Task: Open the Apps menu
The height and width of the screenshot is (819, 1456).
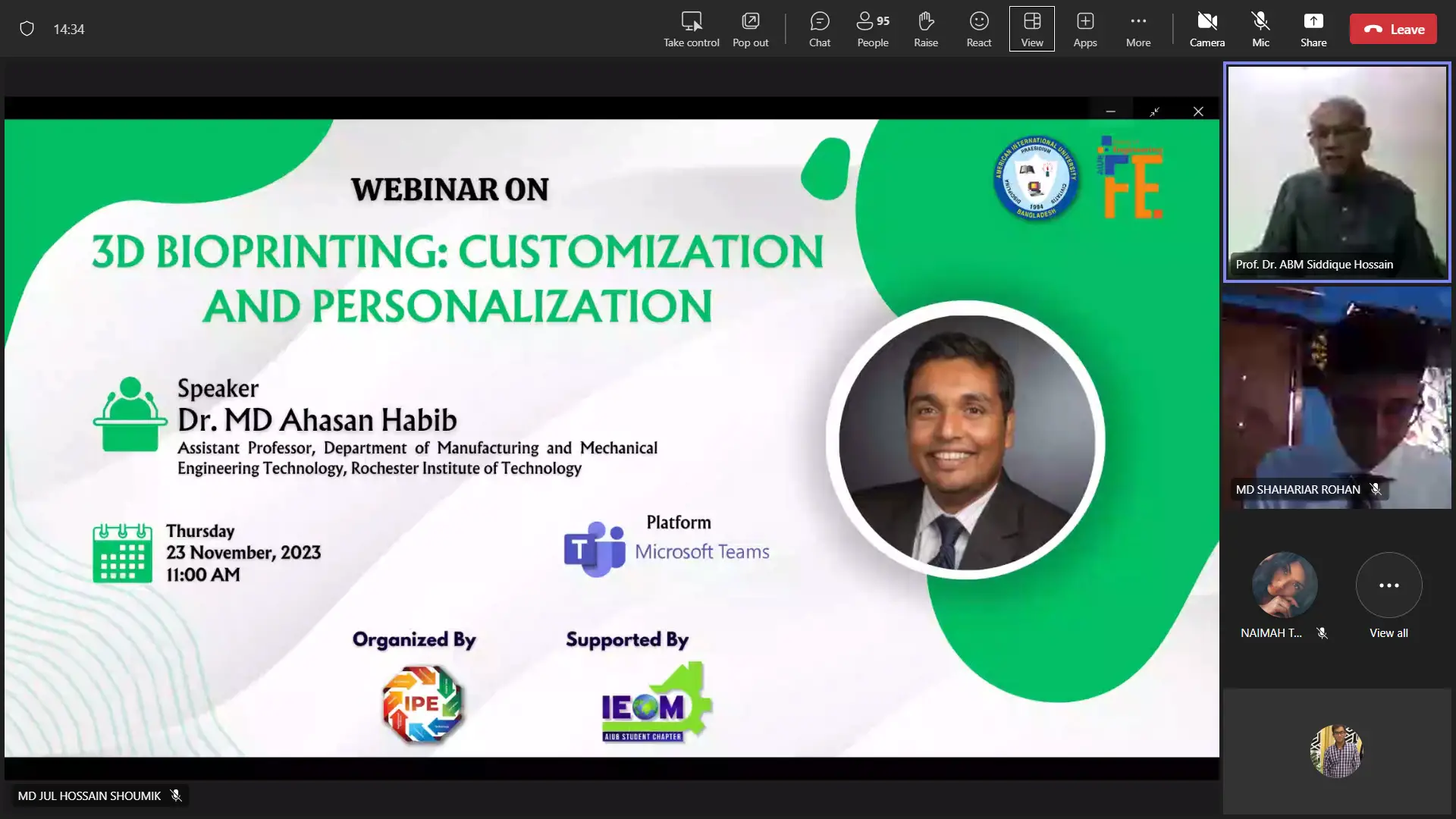Action: tap(1084, 29)
